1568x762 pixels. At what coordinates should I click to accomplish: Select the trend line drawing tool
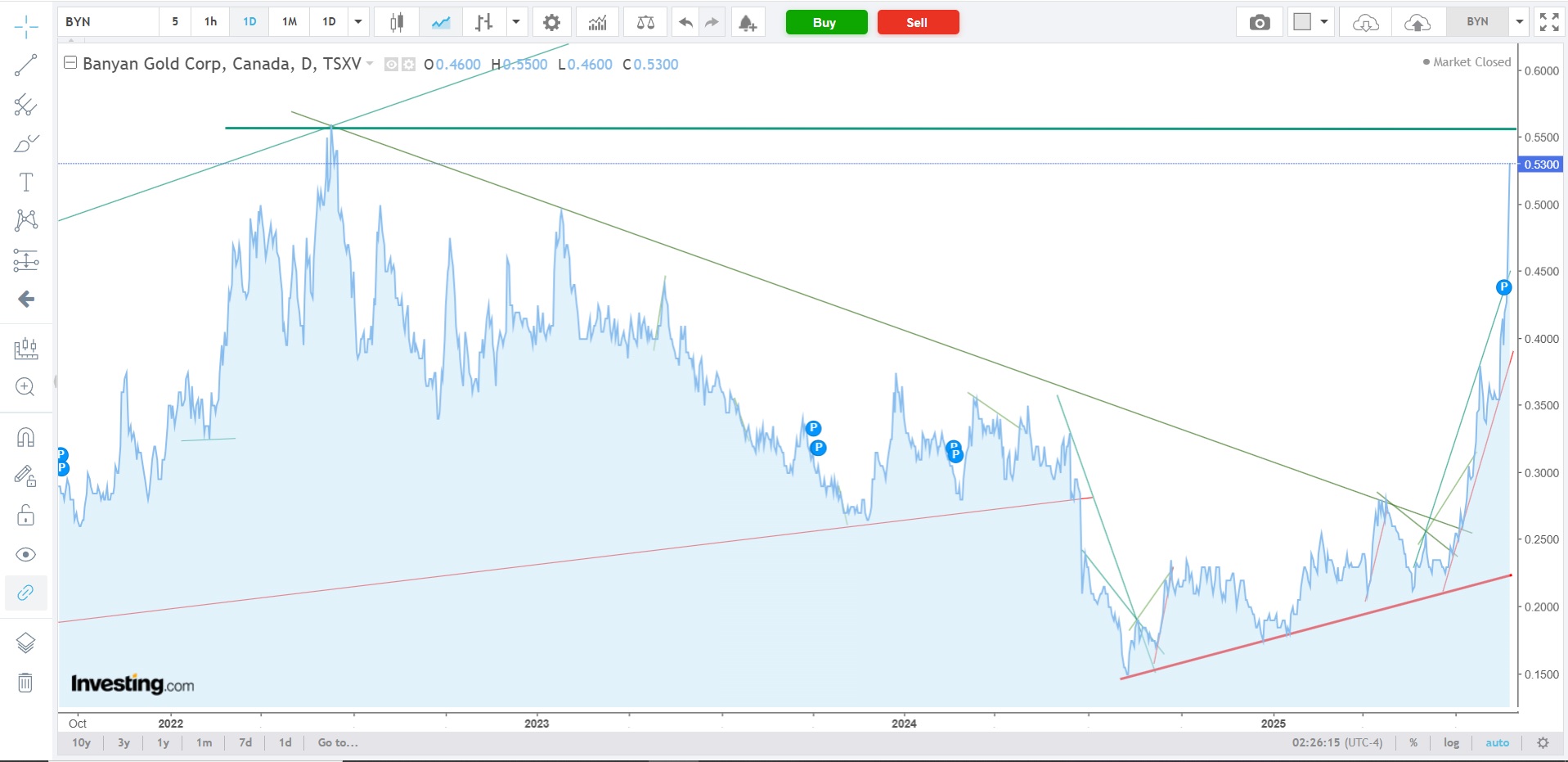click(25, 65)
